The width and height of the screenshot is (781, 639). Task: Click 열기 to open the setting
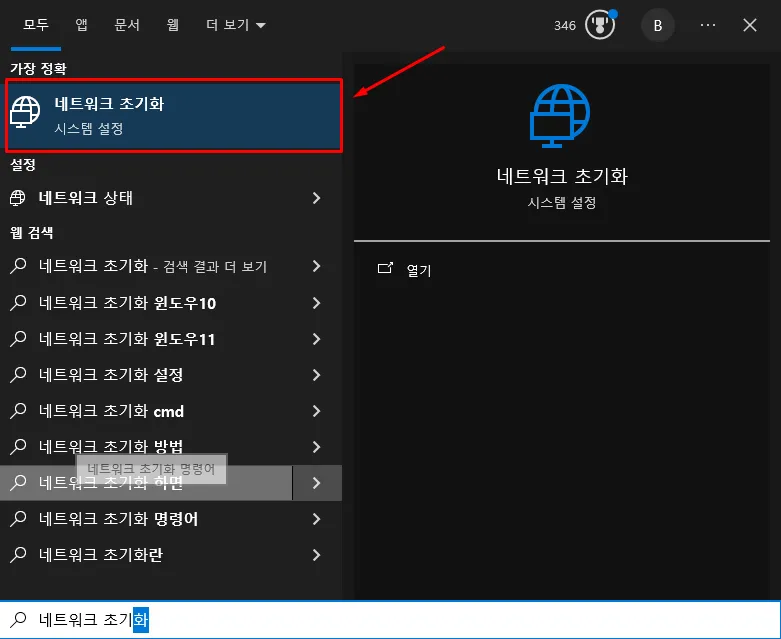pos(419,270)
